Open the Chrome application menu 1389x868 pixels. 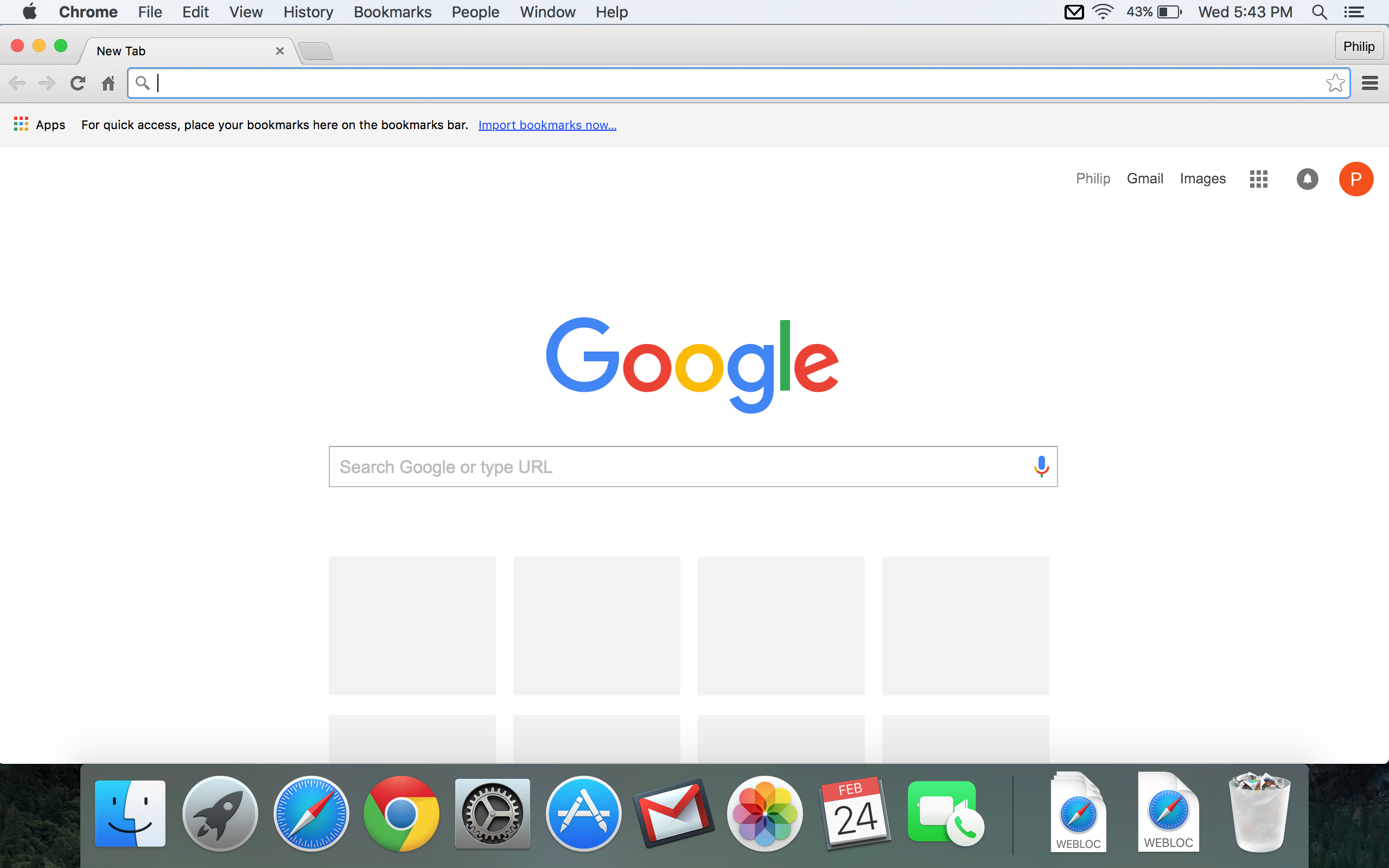[x=88, y=12]
